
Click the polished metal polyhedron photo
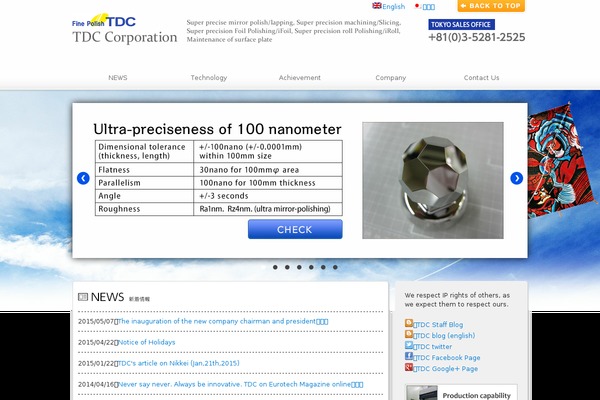coord(433,180)
